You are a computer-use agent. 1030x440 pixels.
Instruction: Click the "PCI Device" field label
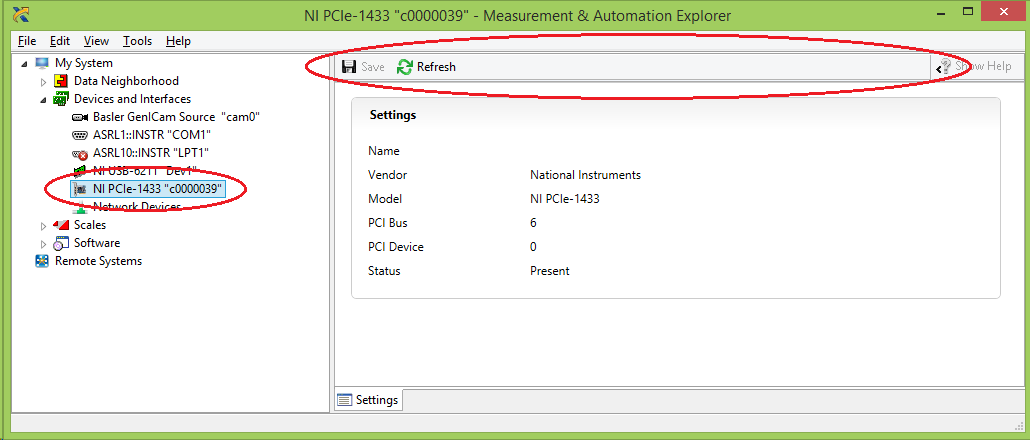tap(395, 247)
